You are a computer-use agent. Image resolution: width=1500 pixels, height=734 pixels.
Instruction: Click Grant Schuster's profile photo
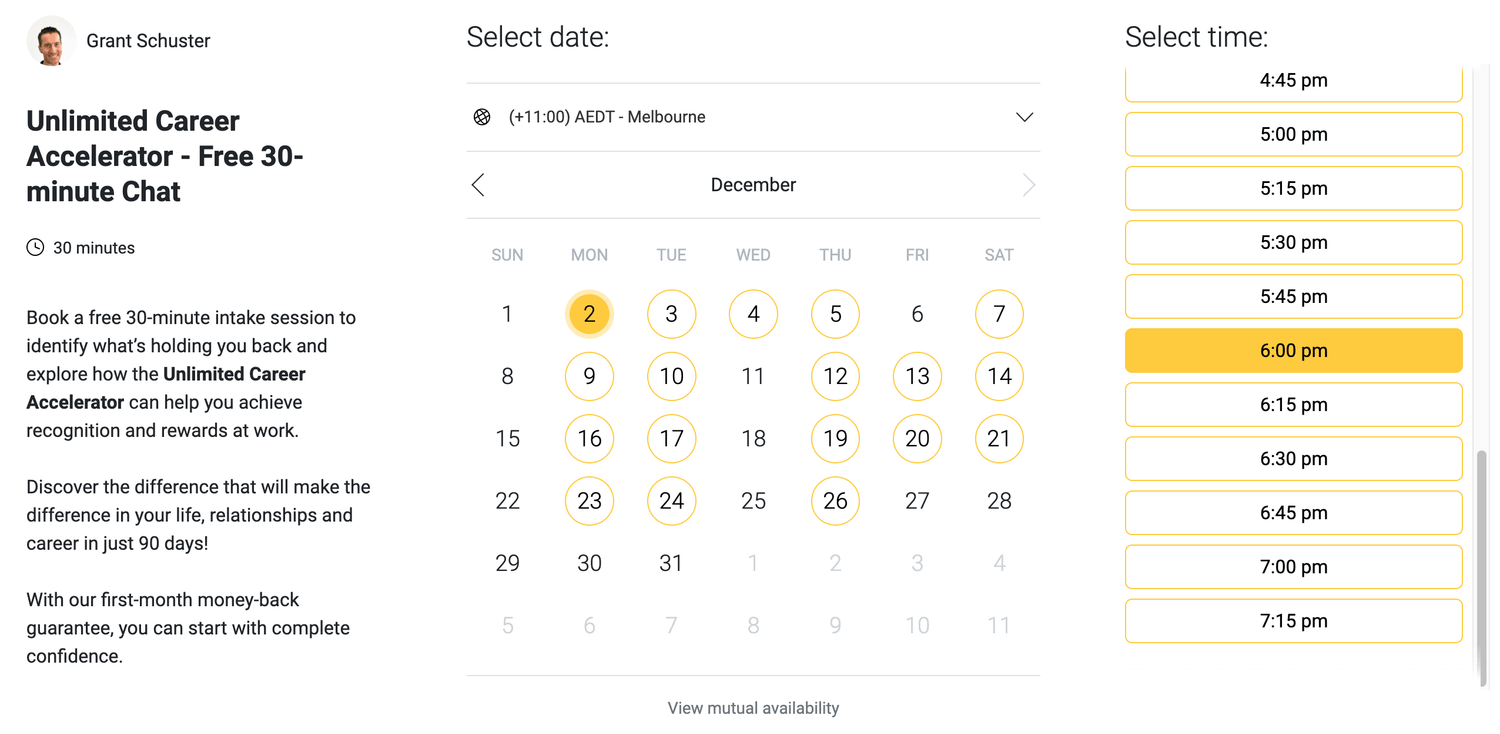50,41
